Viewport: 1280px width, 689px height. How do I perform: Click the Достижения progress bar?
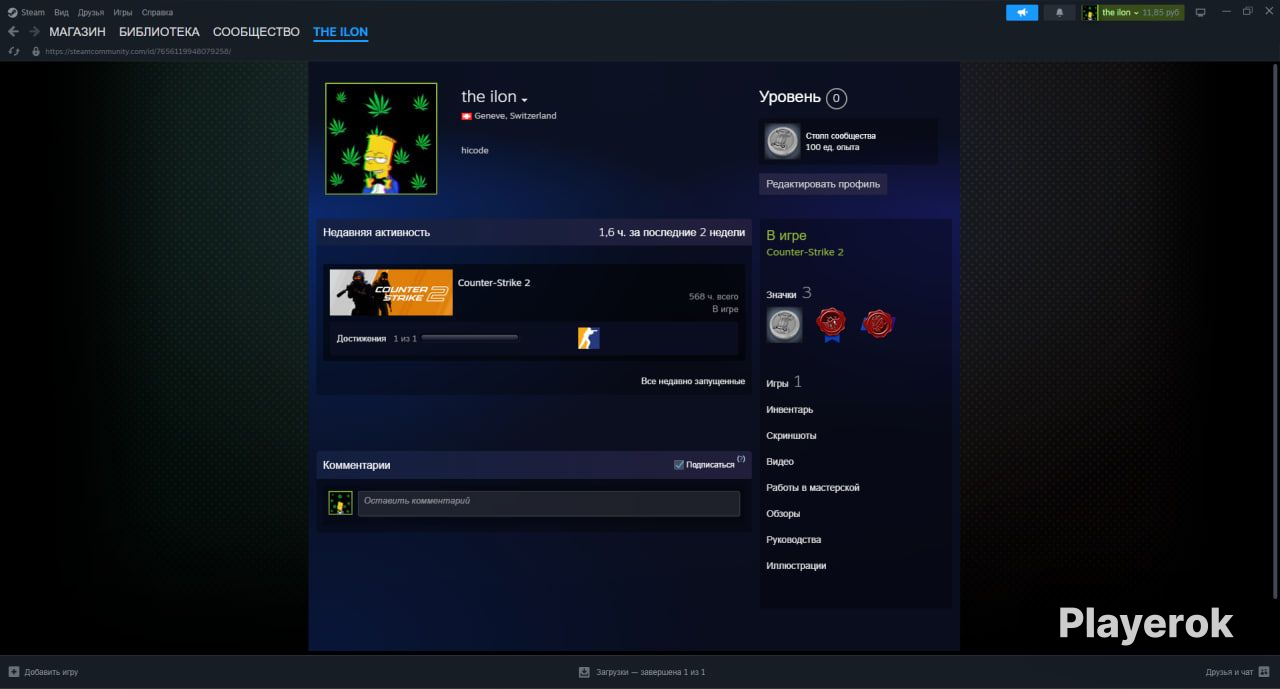(x=470, y=338)
